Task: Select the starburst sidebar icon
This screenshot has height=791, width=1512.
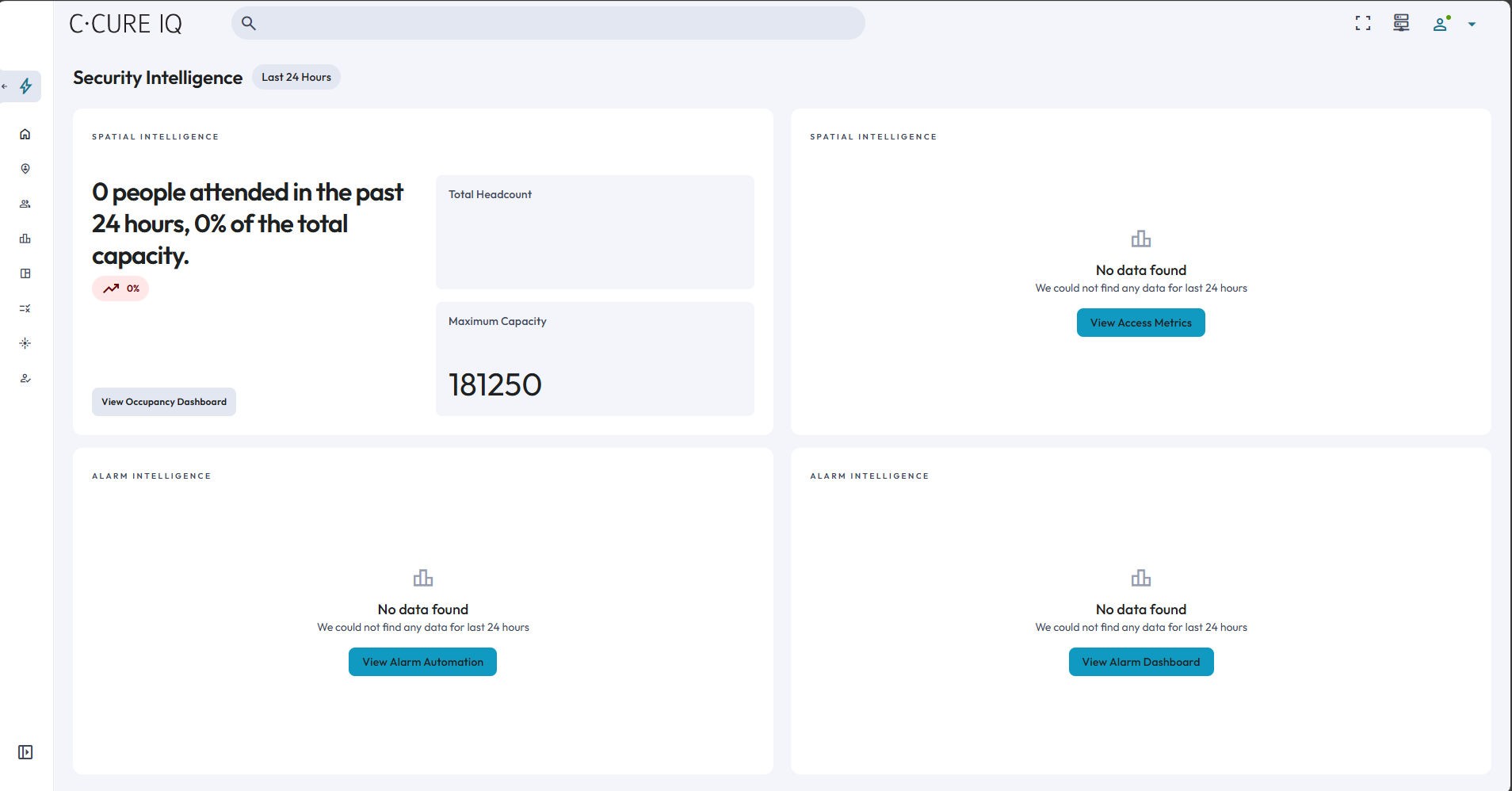Action: (x=25, y=343)
